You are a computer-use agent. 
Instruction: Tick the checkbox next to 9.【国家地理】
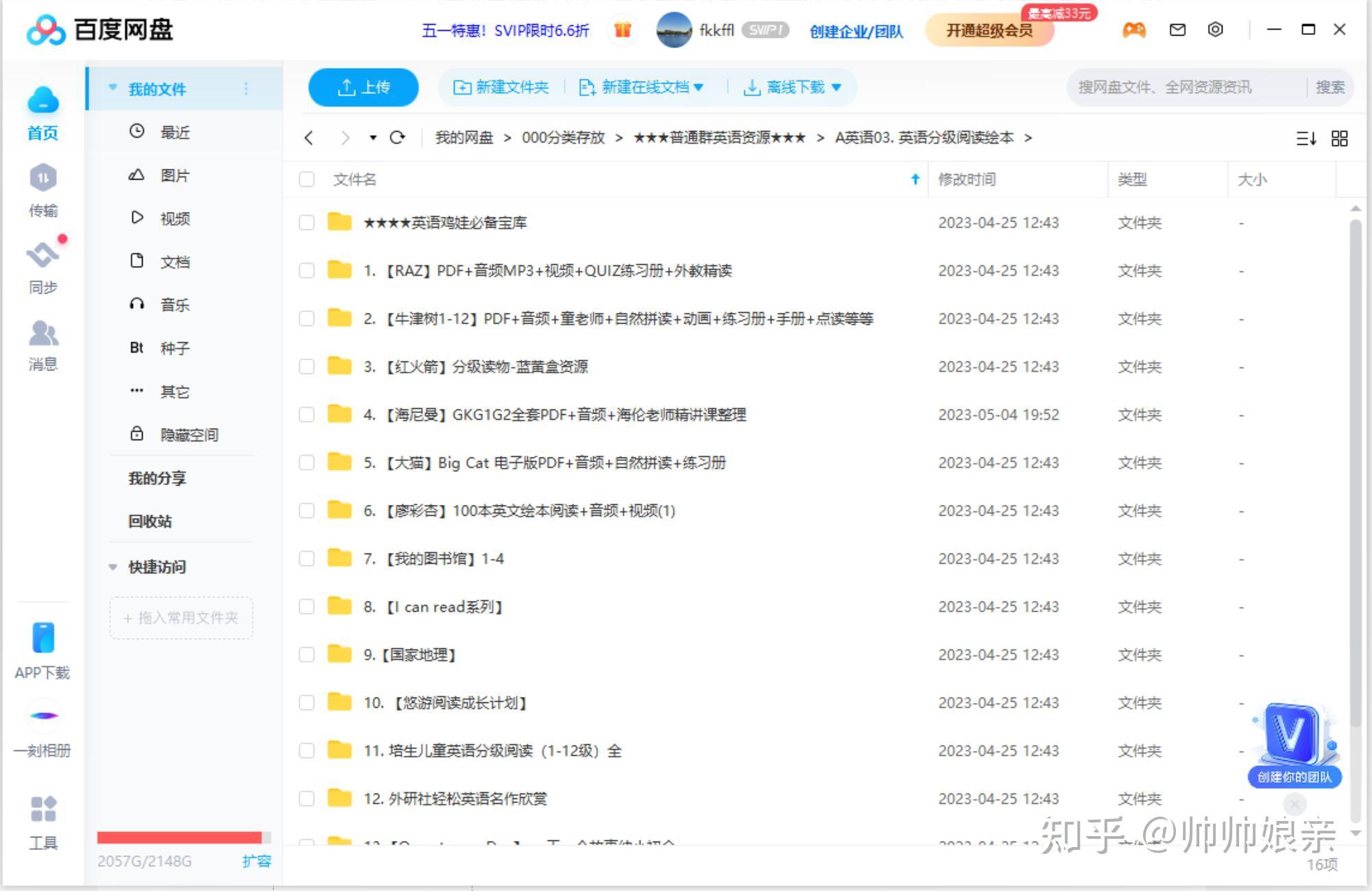pos(306,654)
